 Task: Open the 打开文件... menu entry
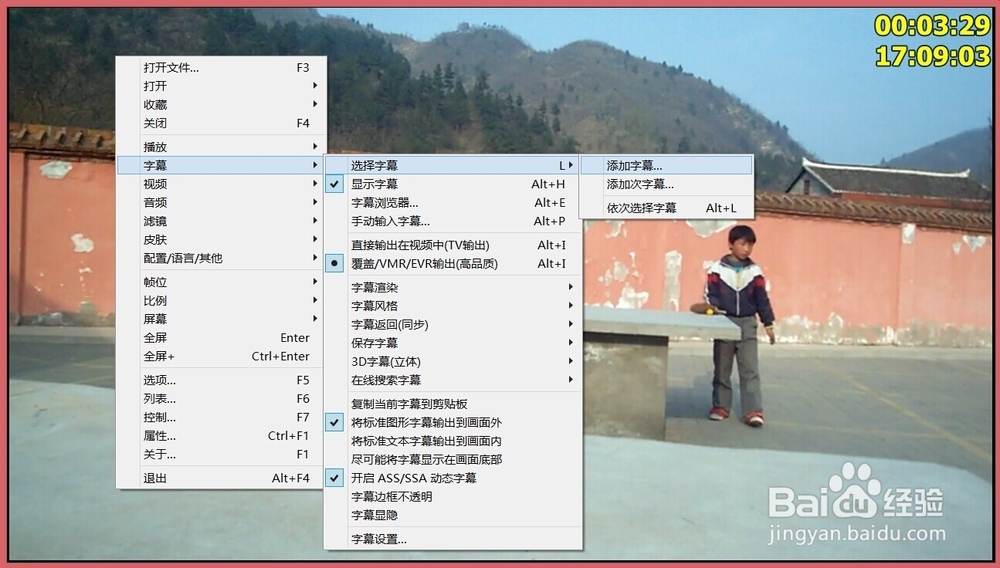(221, 68)
